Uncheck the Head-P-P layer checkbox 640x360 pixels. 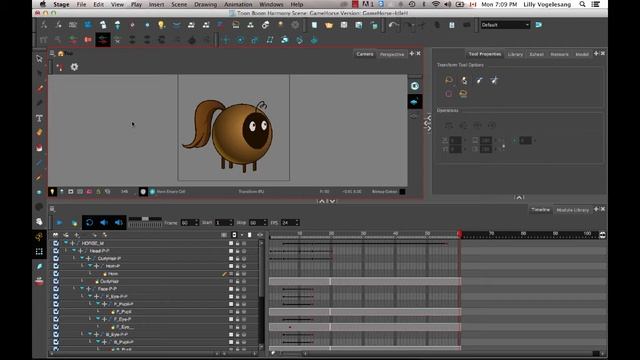point(56,251)
